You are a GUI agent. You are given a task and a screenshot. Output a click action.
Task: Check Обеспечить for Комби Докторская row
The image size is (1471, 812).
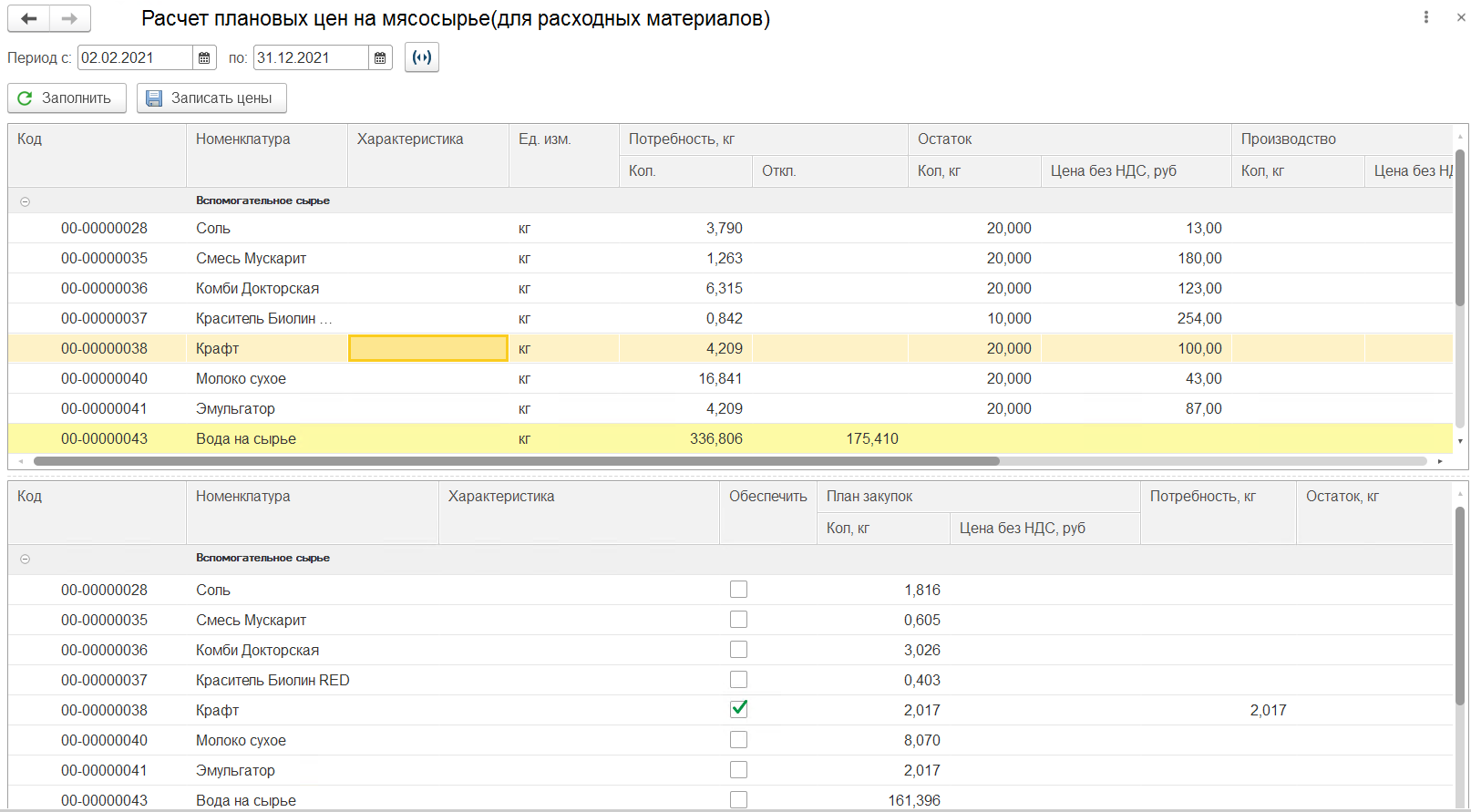738,650
